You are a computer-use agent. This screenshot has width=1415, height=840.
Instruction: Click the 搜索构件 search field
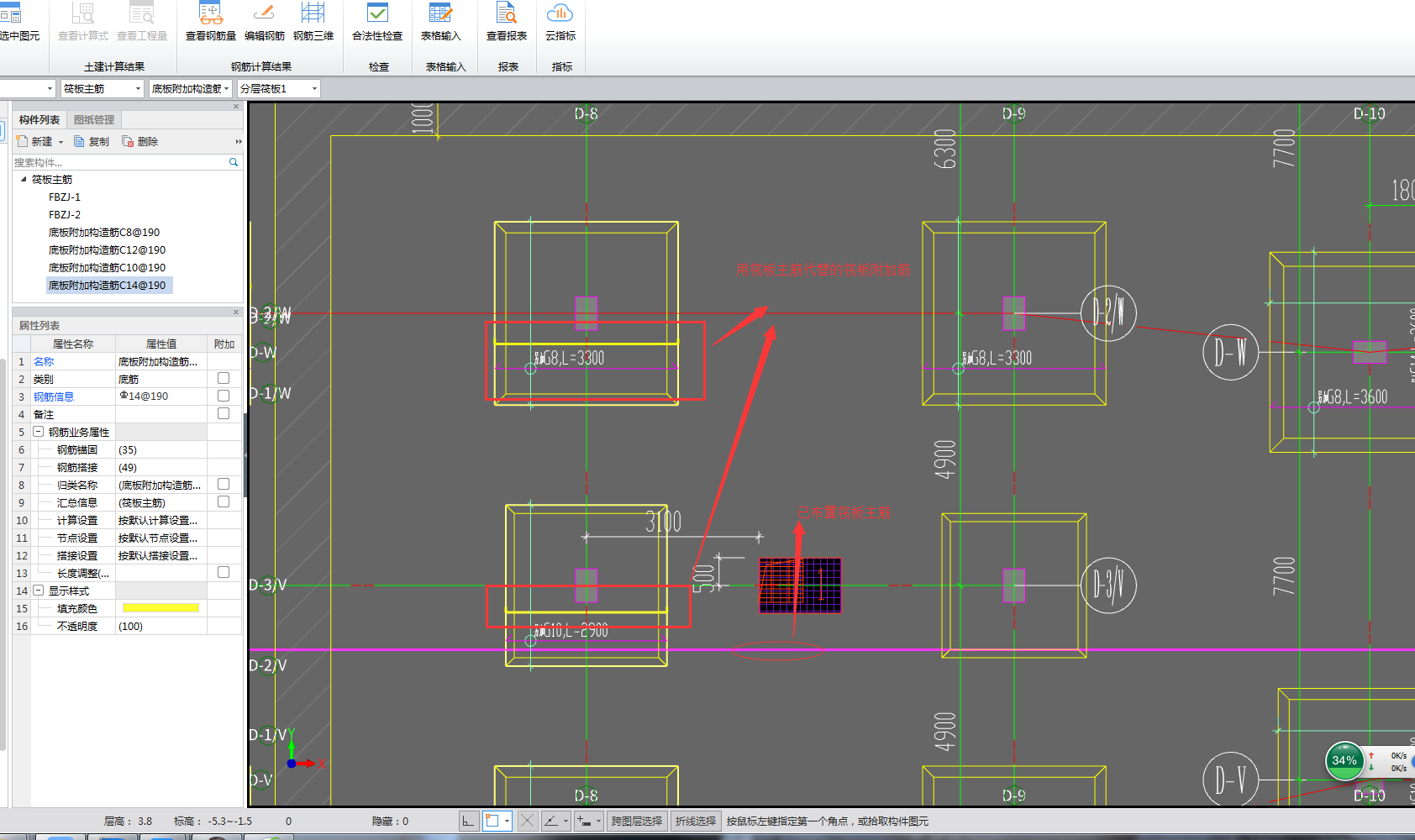point(120,162)
